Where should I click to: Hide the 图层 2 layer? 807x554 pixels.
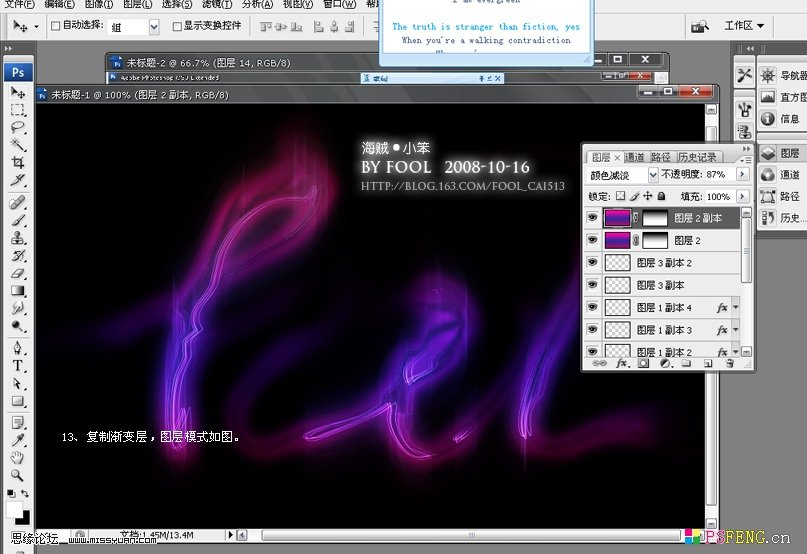592,240
